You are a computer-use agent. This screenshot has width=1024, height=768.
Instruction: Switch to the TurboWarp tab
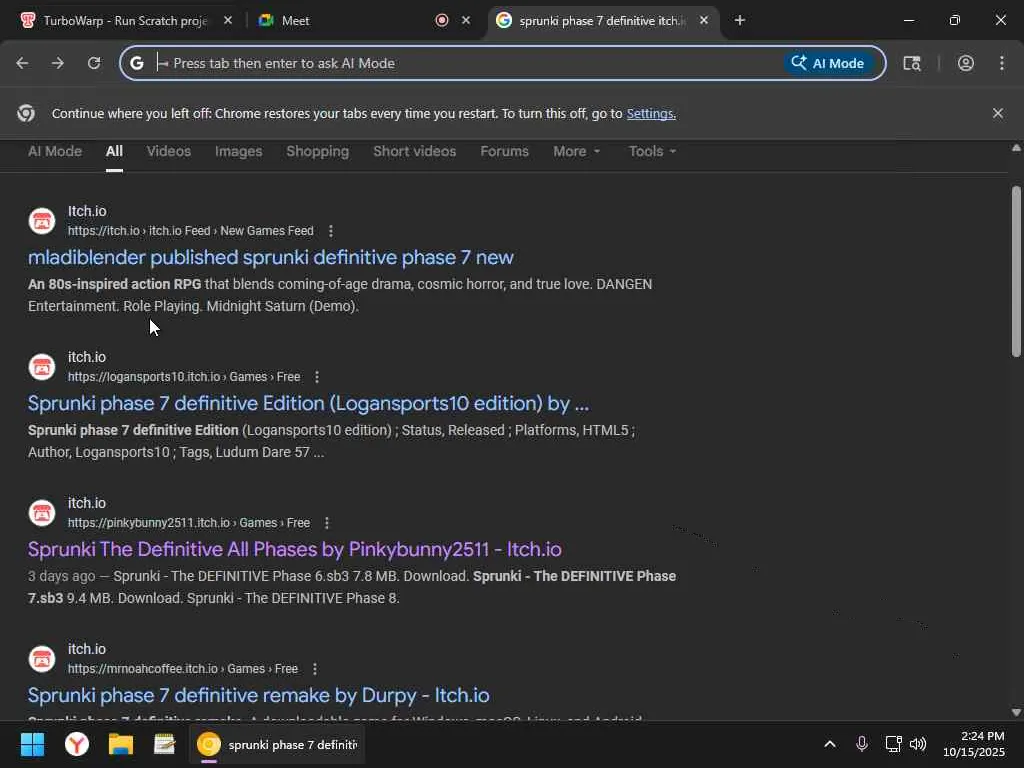click(124, 20)
